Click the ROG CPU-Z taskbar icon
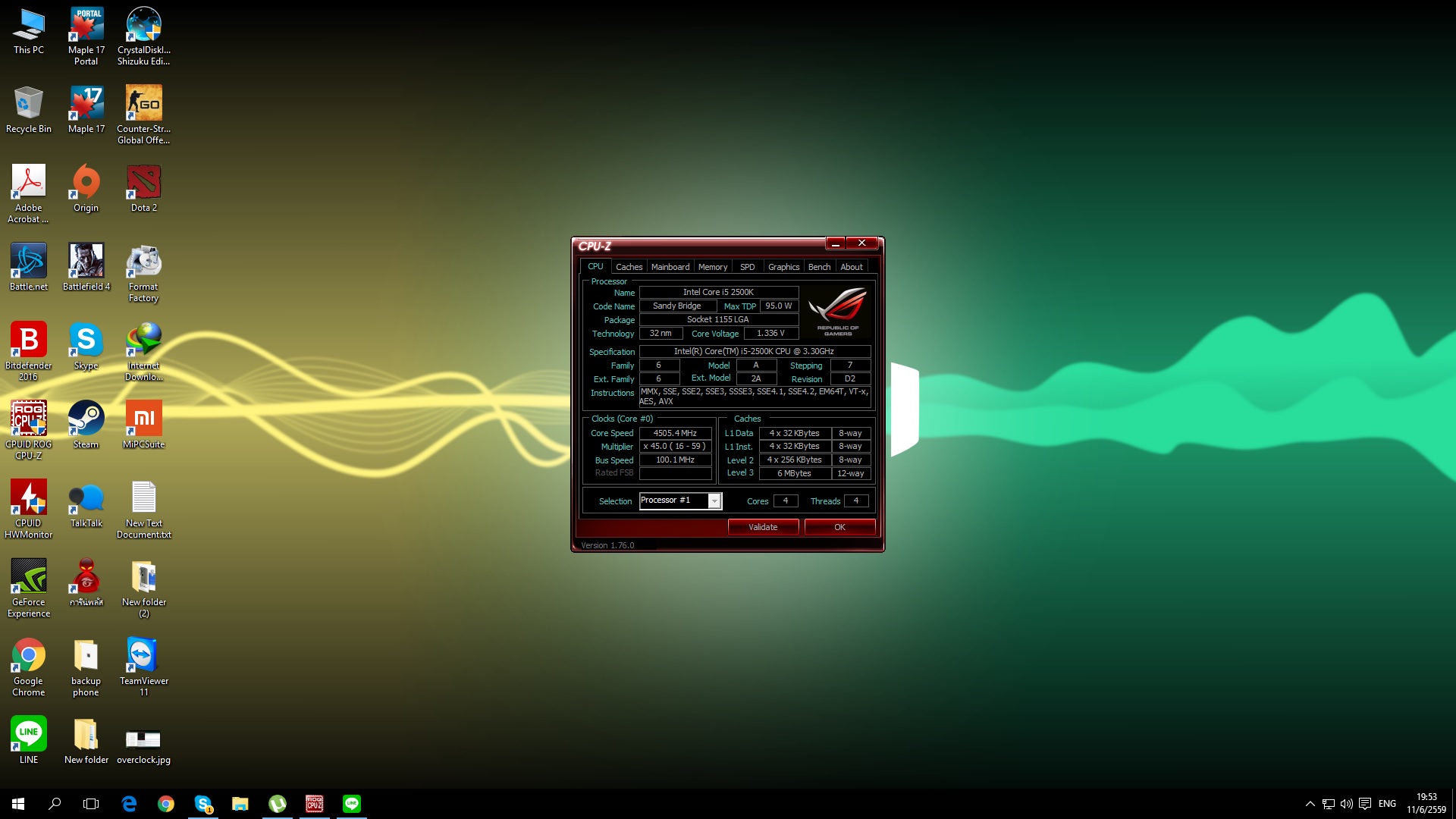Screen dimensions: 1456x819 pyautogui.click(x=314, y=804)
